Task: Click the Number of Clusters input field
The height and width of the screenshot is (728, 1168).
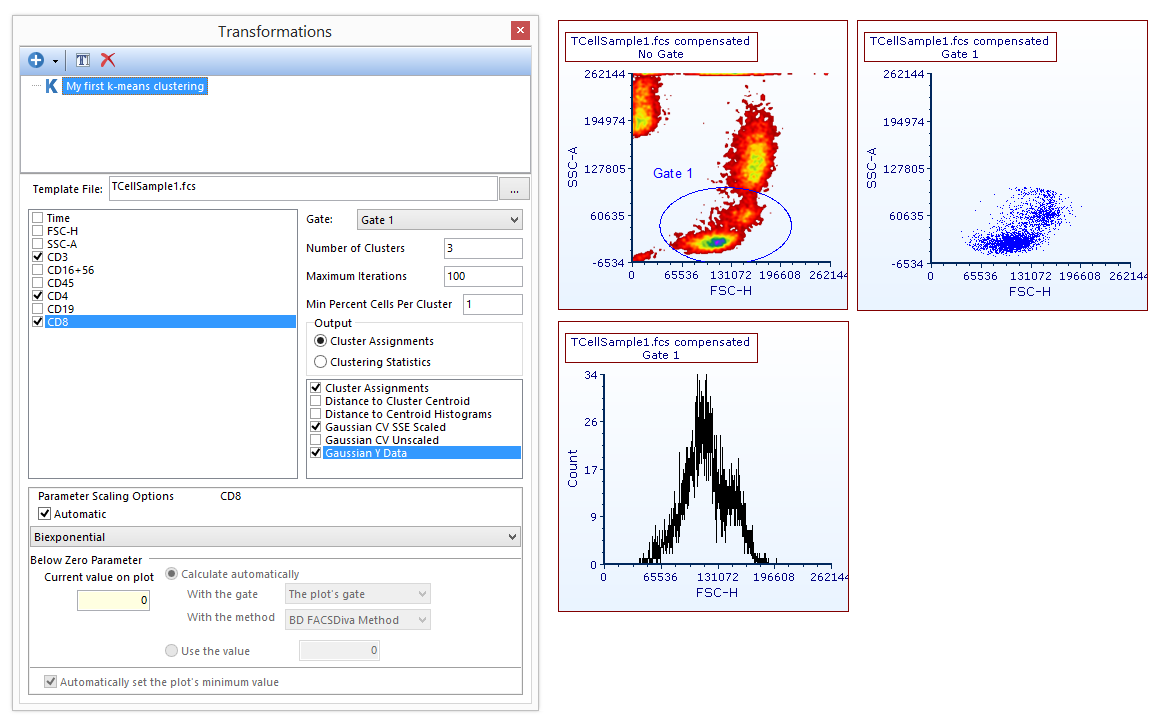Action: [482, 248]
